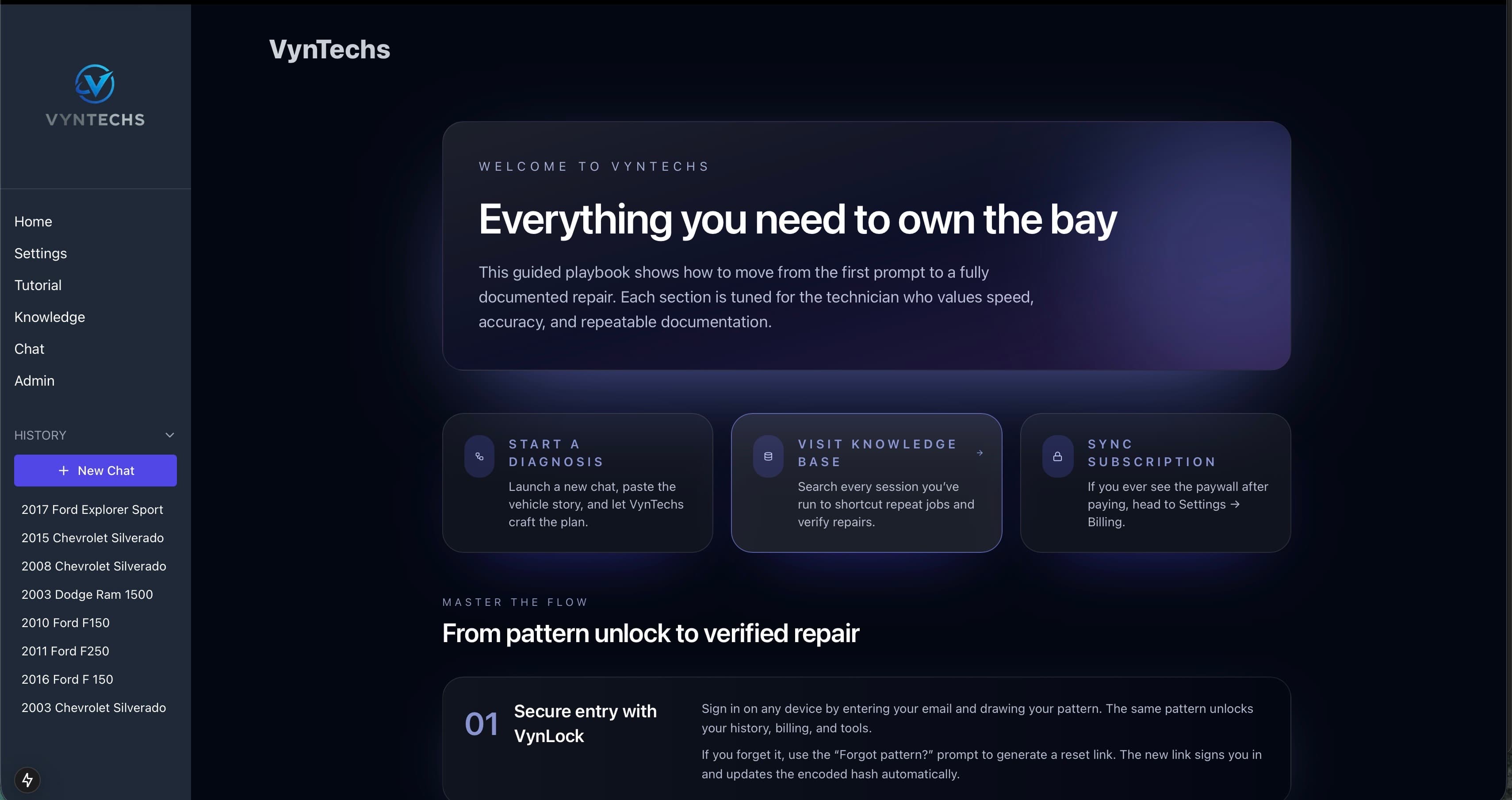Click the arrow icon on Knowledge Base card
Screen dimensions: 1512x800
pyautogui.click(x=979, y=452)
